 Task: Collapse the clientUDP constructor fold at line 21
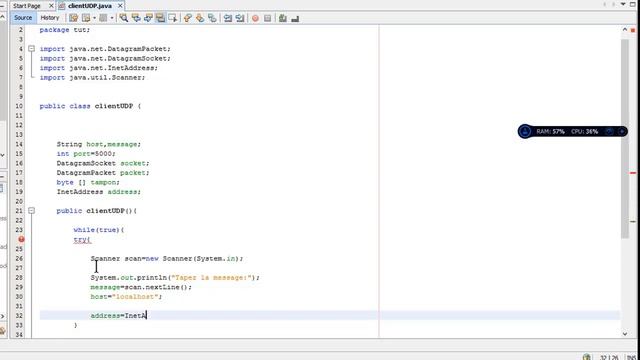31,211
